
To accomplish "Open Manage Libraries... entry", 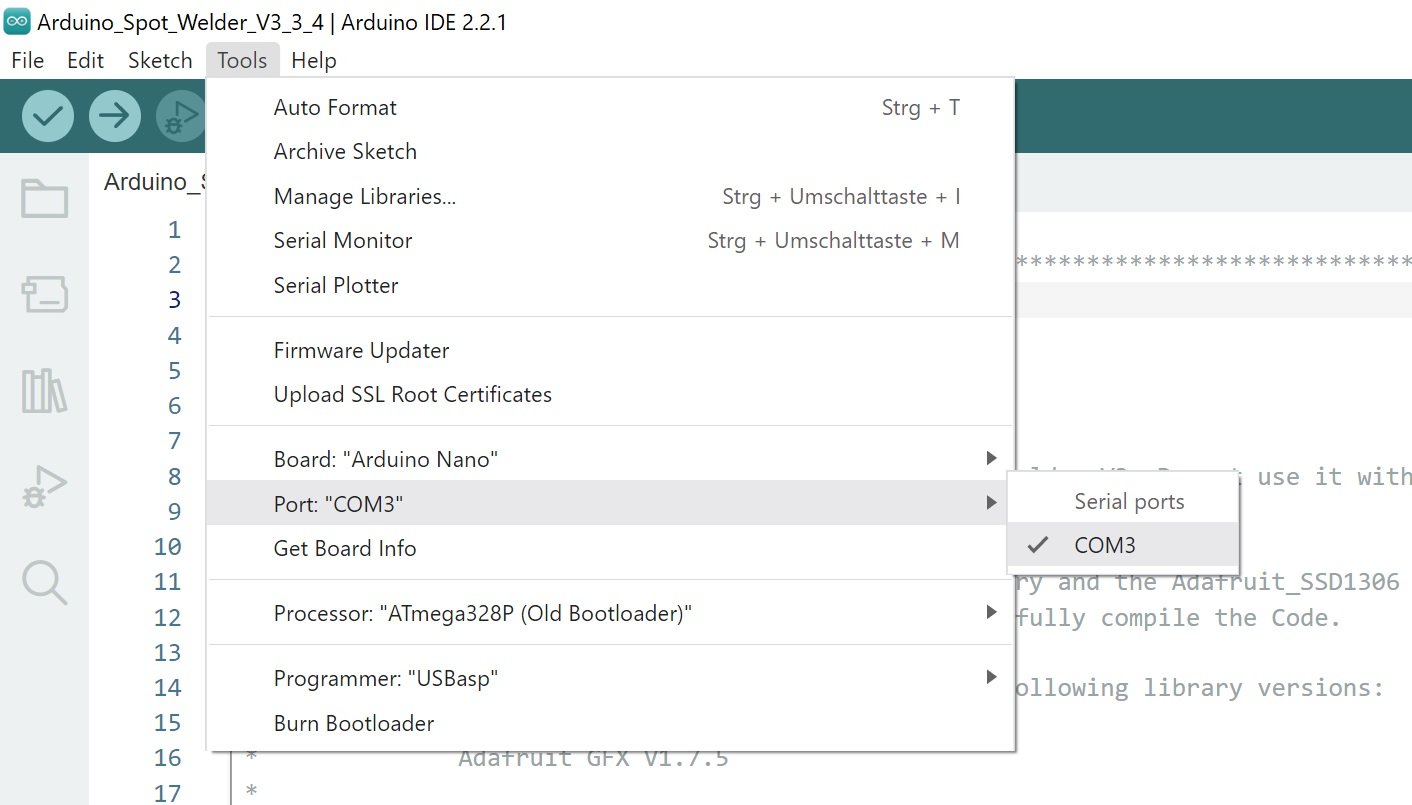I will click(x=610, y=197).
